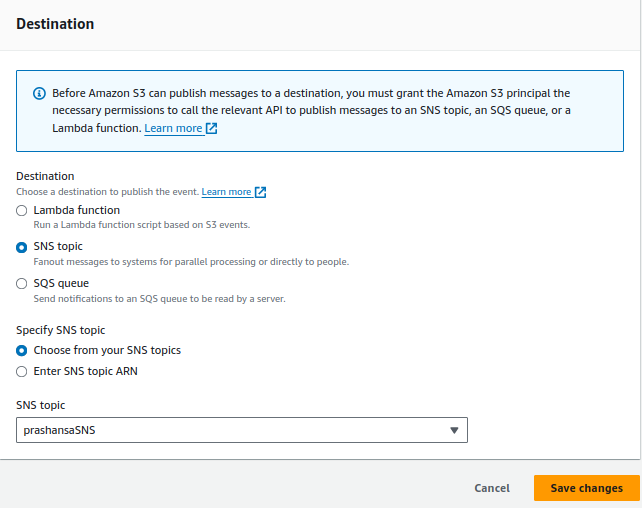Viewport: 642px width, 508px height.
Task: Expand the prashansaSNS topic combo box
Action: [242, 430]
